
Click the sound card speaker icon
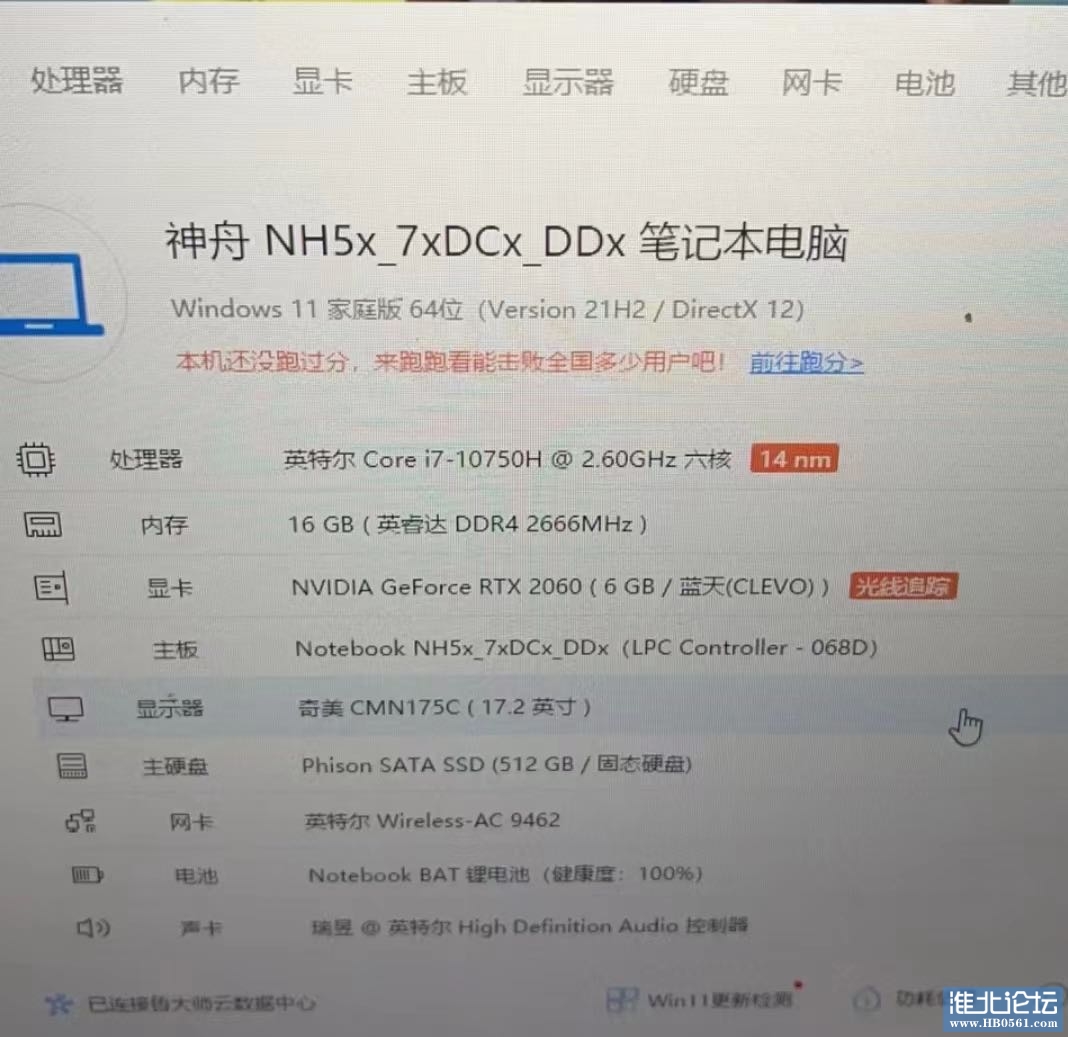[93, 927]
